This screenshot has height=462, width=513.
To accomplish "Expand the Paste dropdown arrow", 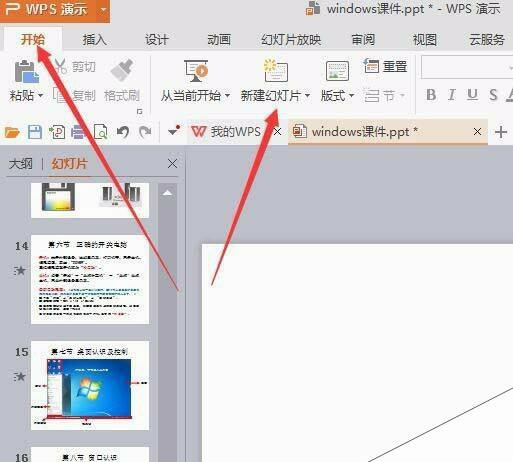I will pos(40,96).
